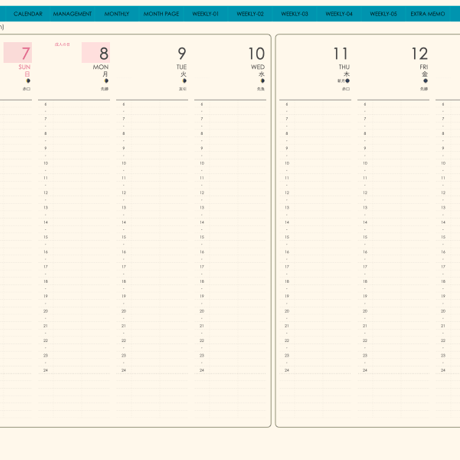The image size is (460, 460).
Task: Click the moon phase icon under Sunday 7
Action: [28, 81]
